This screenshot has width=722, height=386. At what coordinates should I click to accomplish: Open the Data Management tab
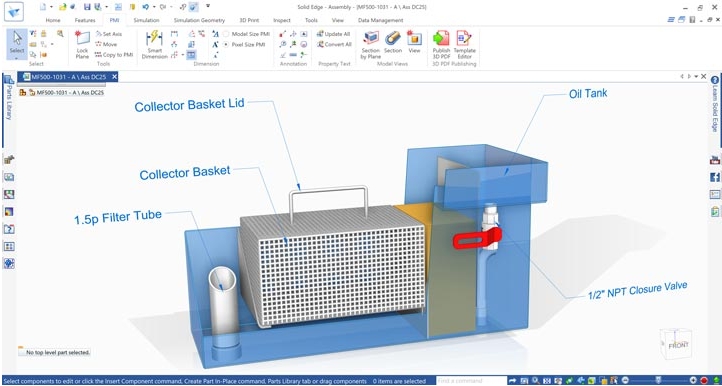pyautogui.click(x=380, y=20)
